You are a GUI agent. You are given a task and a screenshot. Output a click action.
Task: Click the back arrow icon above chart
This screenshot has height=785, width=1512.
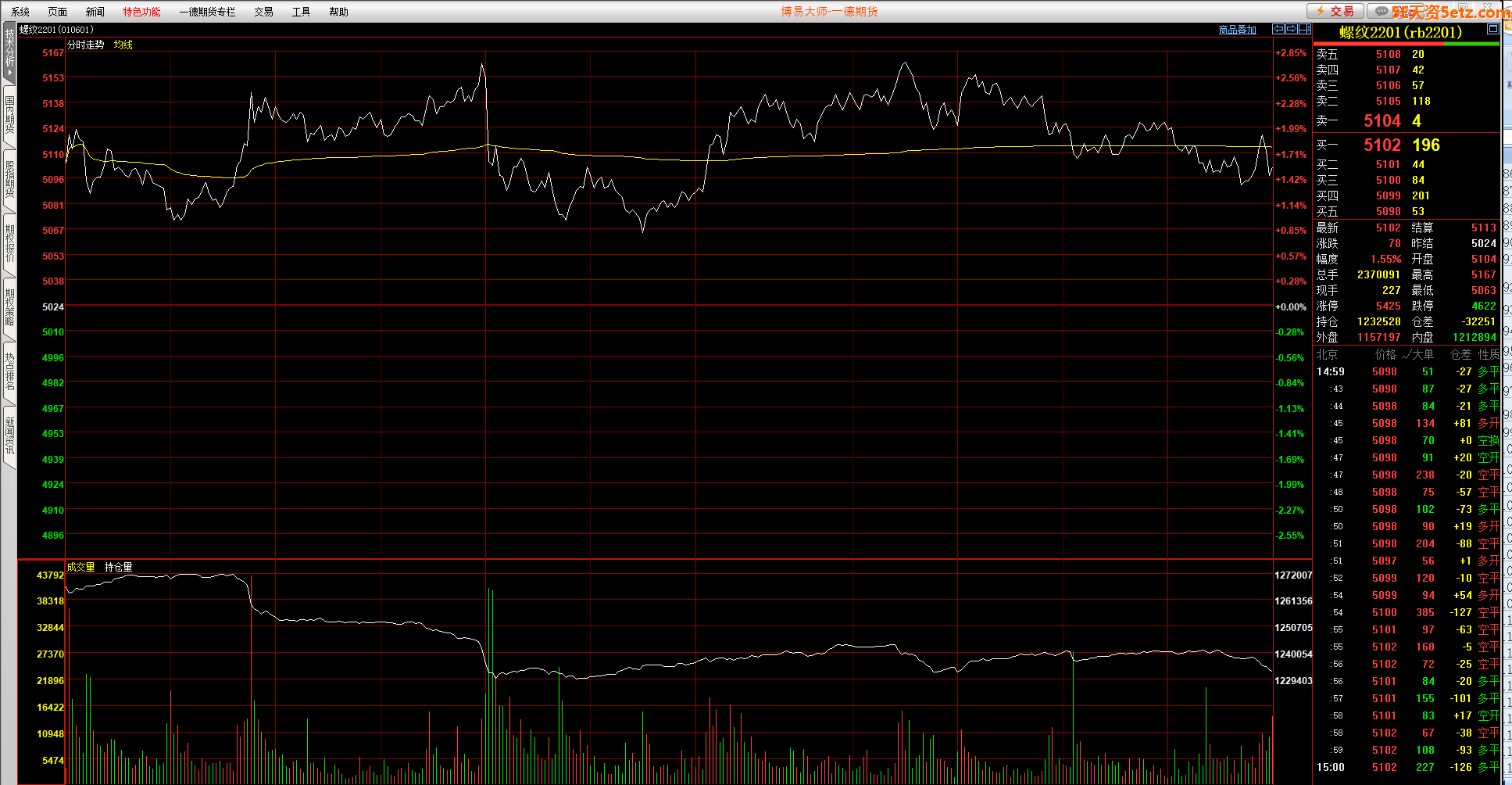(x=1278, y=29)
